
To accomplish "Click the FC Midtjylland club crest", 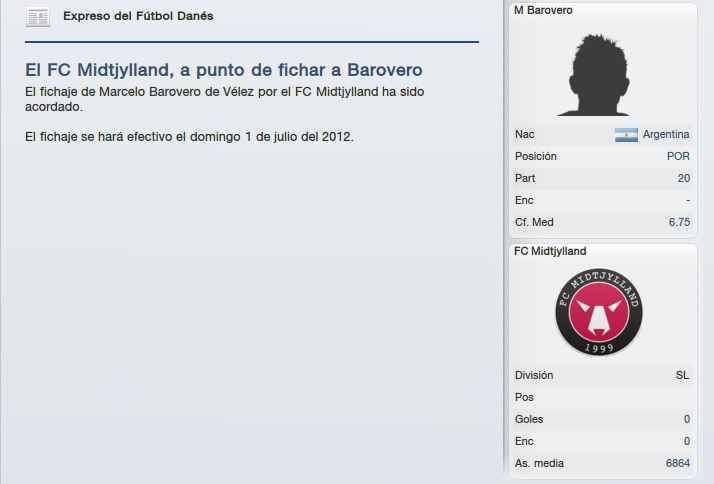I will (x=599, y=312).
